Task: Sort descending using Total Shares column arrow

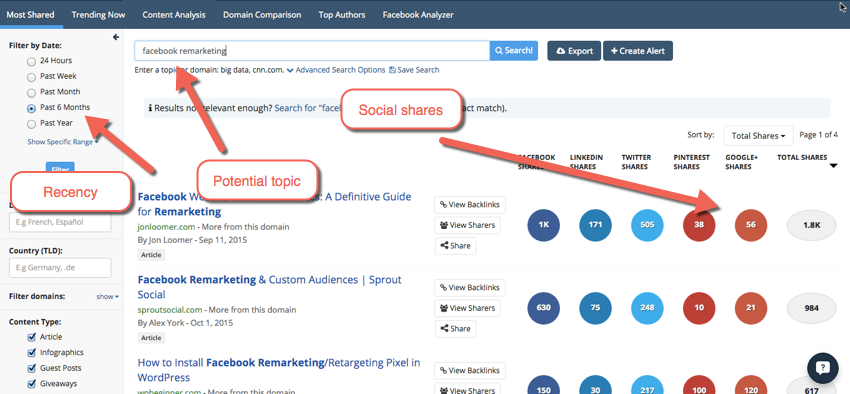Action: [x=833, y=166]
